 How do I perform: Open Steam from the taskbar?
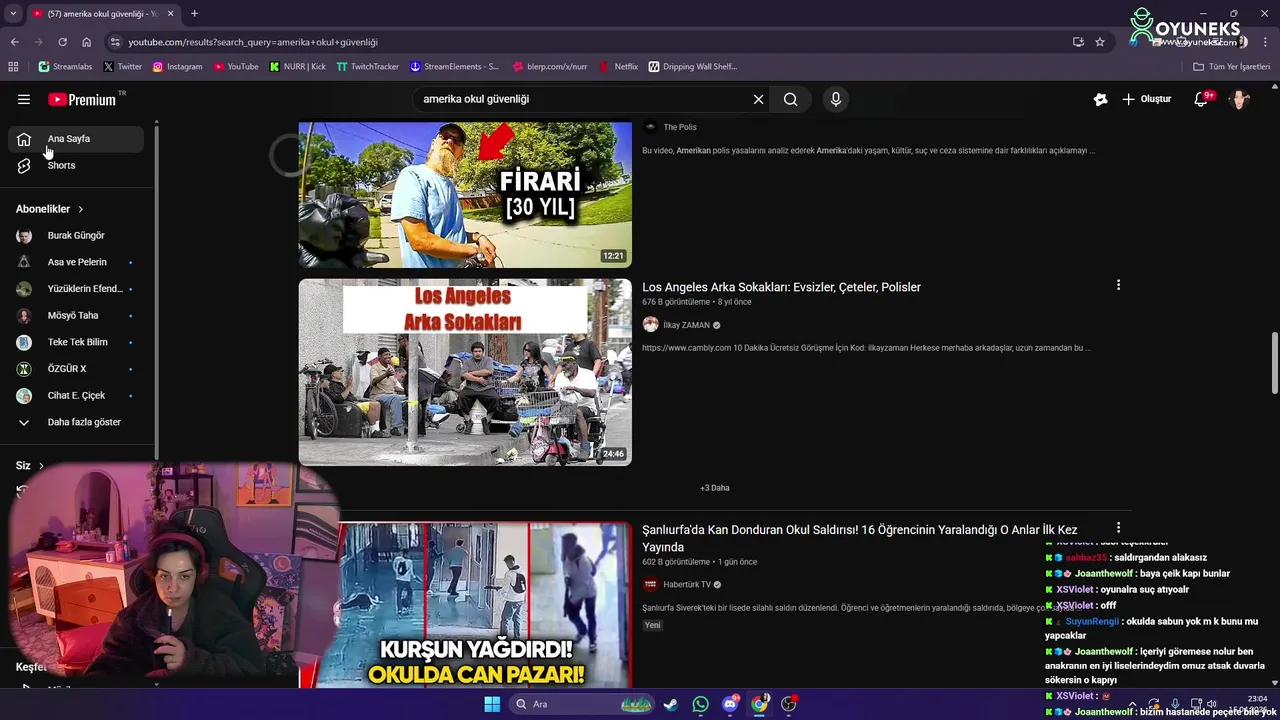click(x=671, y=704)
